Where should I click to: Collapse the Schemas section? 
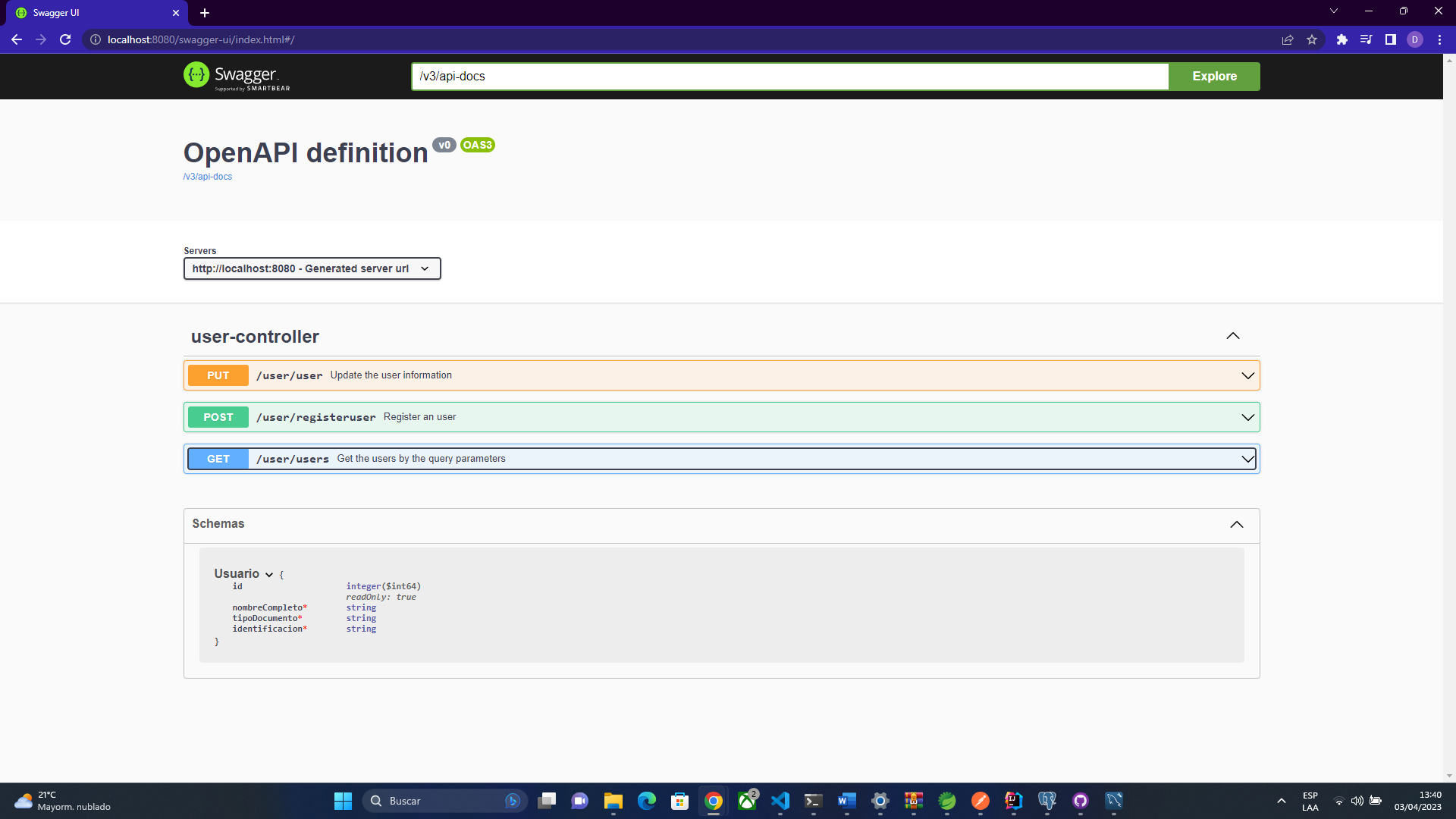click(1236, 524)
